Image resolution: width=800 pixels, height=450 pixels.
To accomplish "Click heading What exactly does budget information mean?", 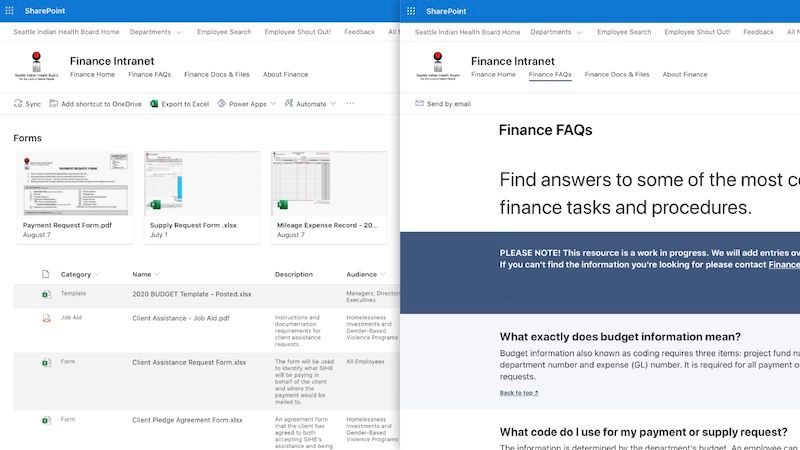I will (x=620, y=337).
